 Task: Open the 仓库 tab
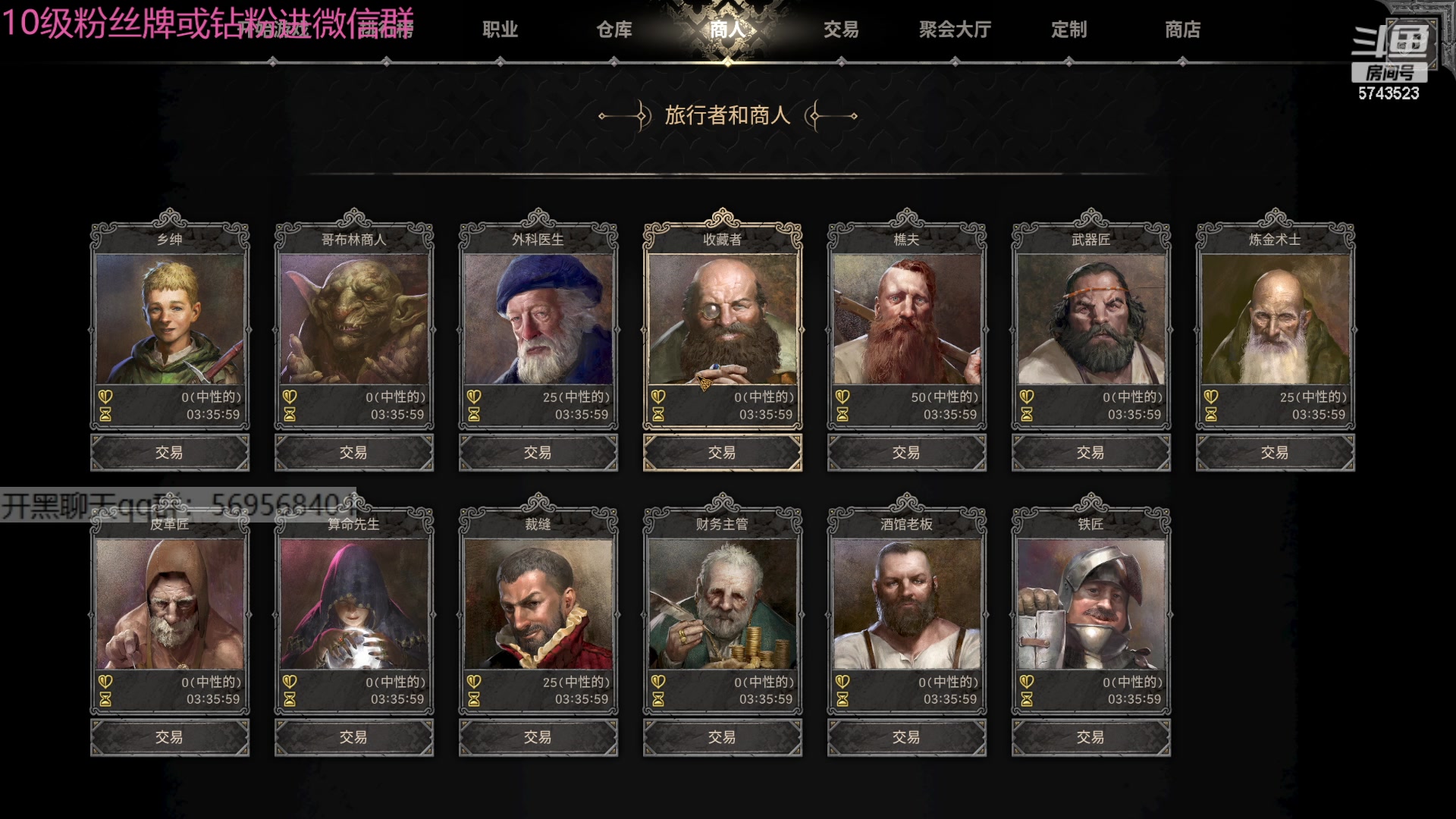click(614, 30)
